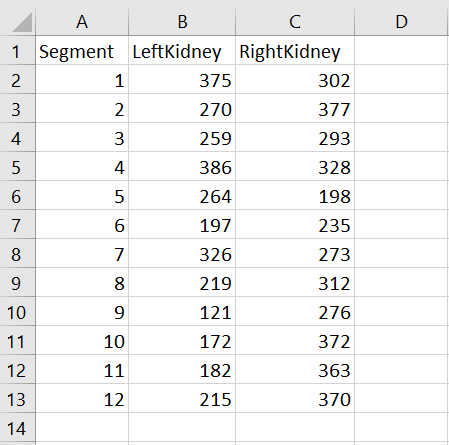Select column D header

[x=401, y=22]
